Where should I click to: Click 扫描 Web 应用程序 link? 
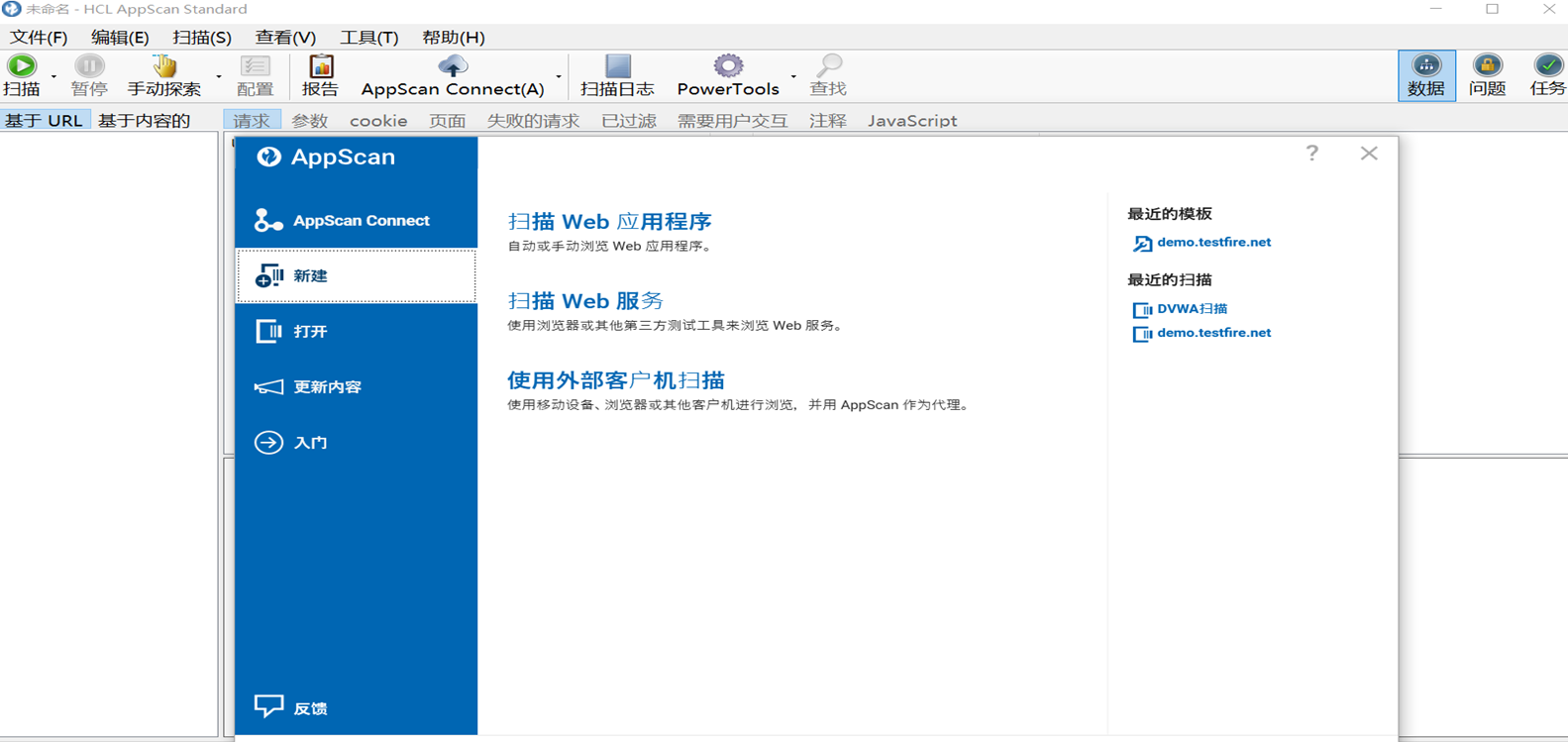(x=609, y=221)
